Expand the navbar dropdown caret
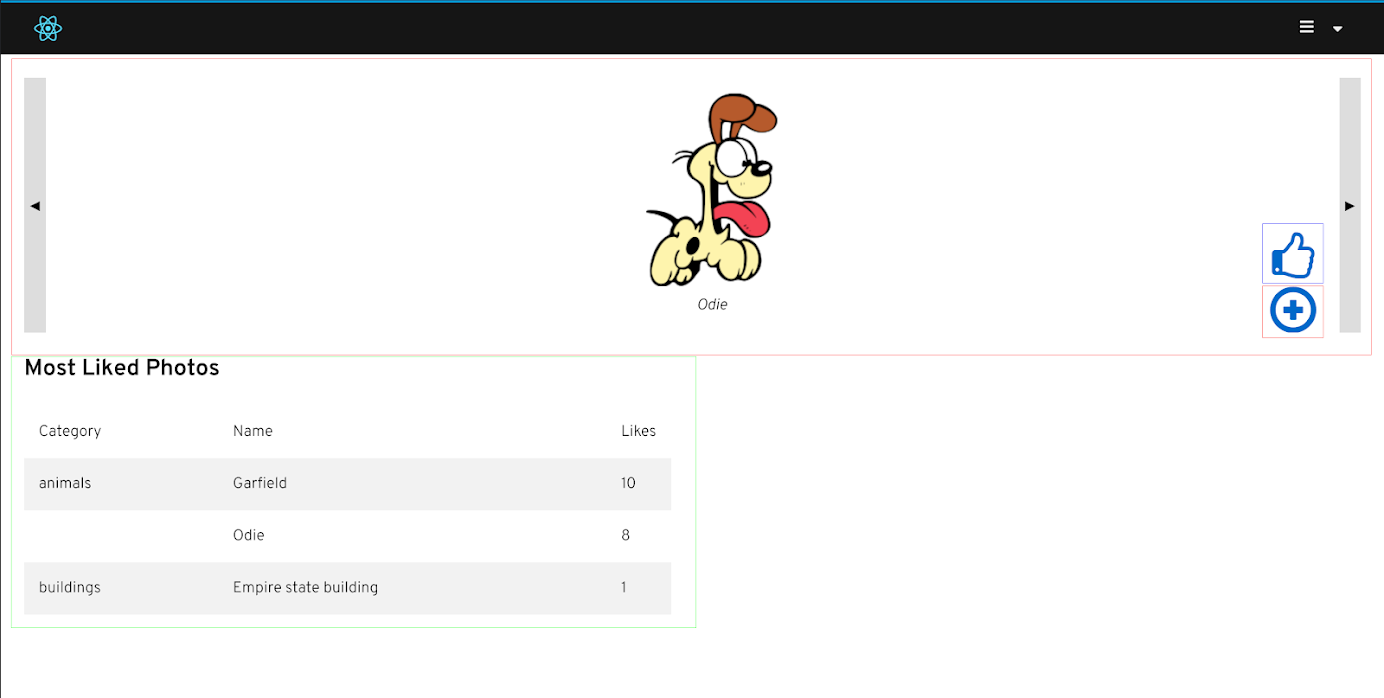Viewport: 1384px width, 698px height. [x=1338, y=29]
